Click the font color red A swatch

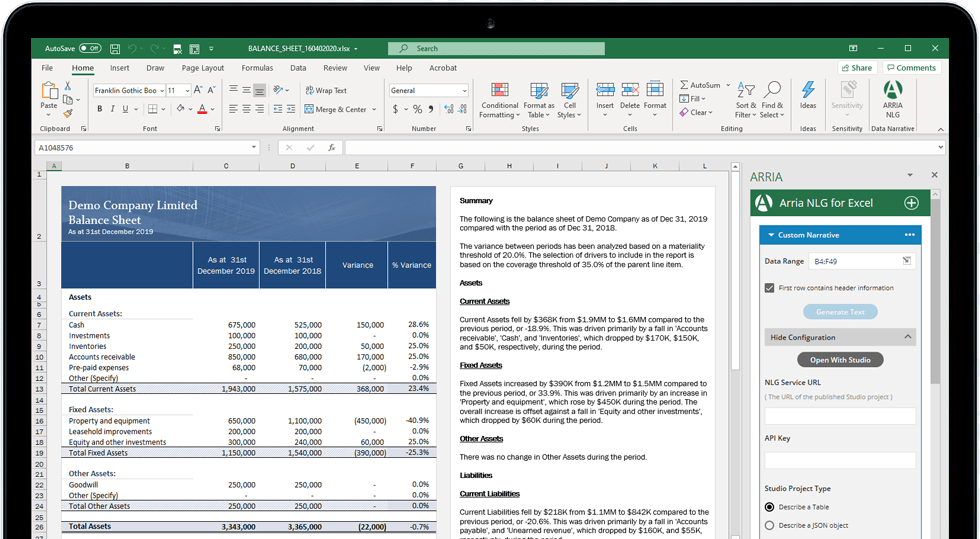coord(201,109)
